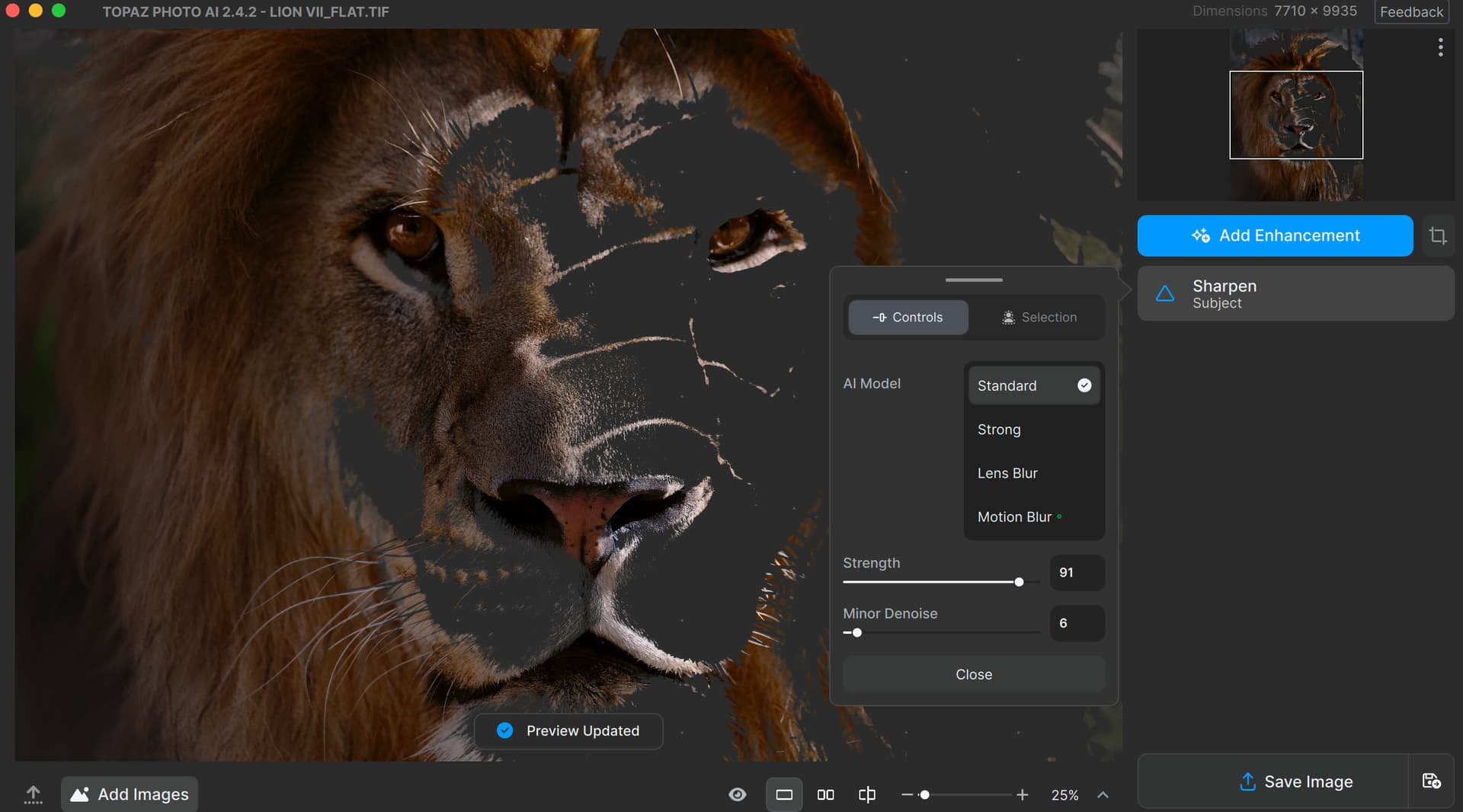Select the Sharpen Subject enhancement row

tap(1295, 293)
